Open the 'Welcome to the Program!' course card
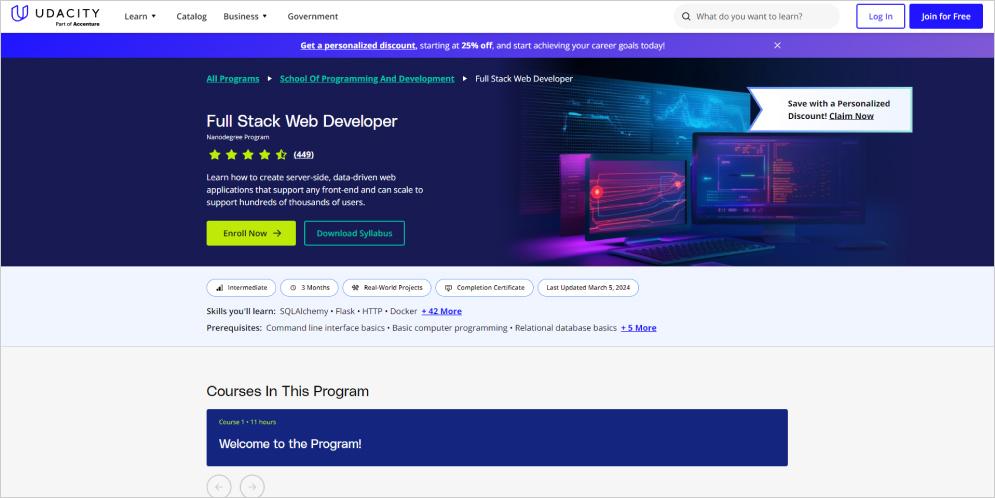995x498 pixels. (x=497, y=438)
